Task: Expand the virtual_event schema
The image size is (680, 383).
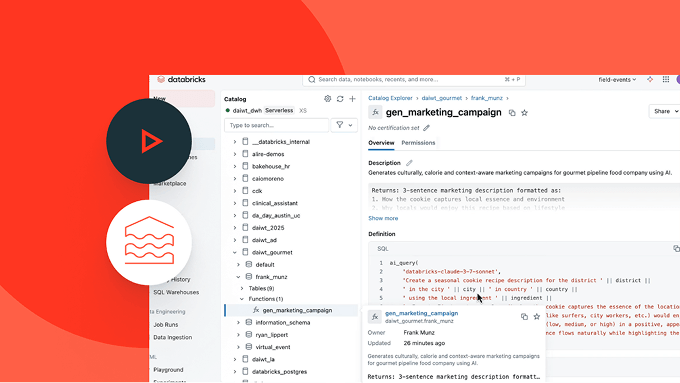Action: 238,347
